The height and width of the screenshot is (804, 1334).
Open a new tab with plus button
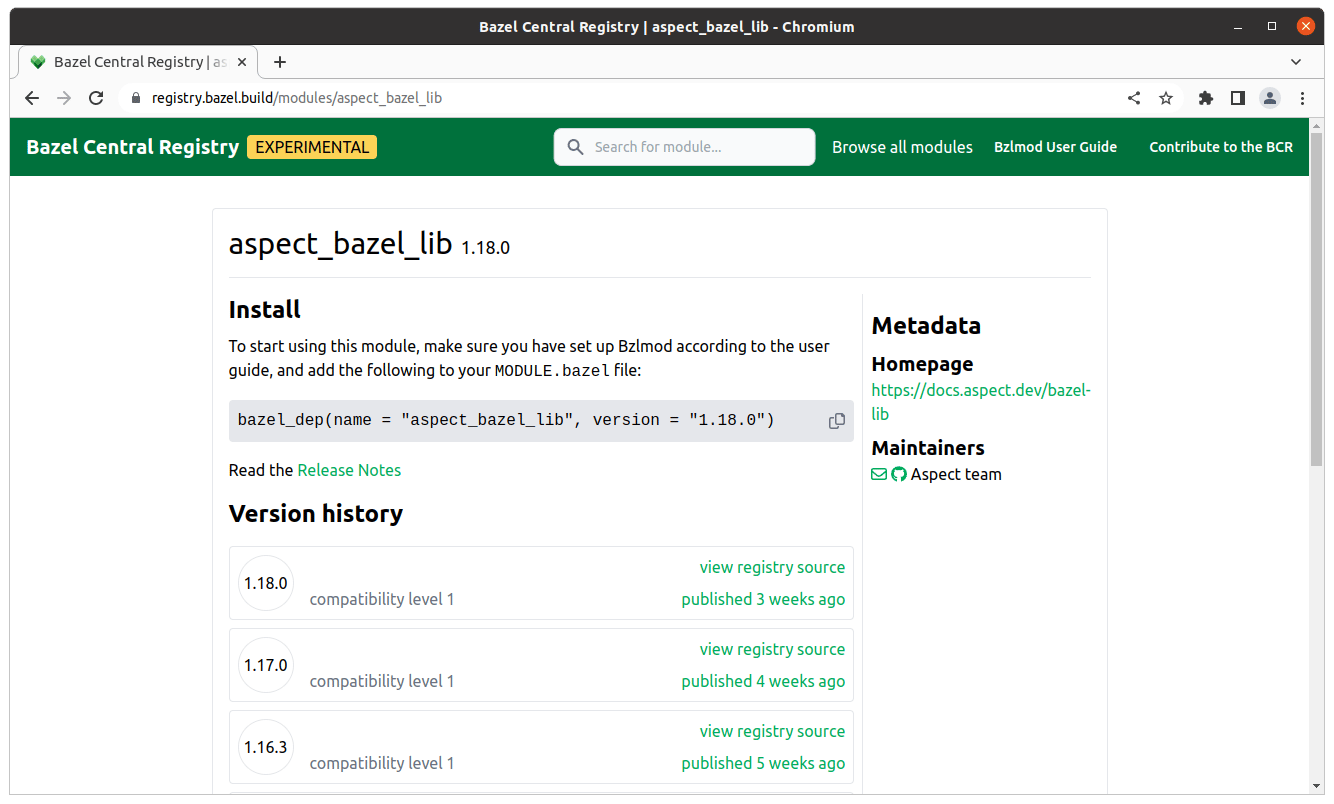280,62
